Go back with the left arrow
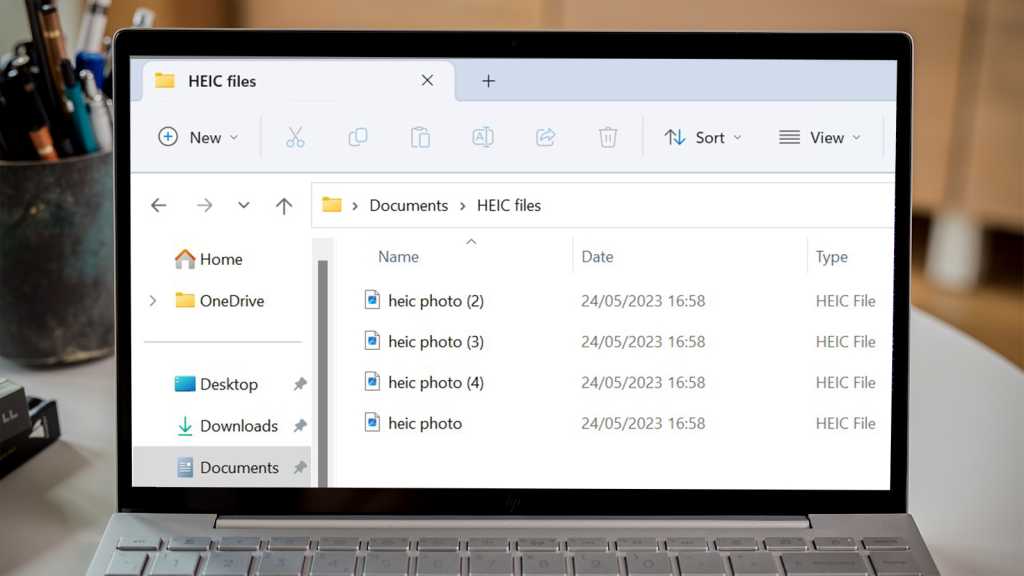 click(x=159, y=206)
